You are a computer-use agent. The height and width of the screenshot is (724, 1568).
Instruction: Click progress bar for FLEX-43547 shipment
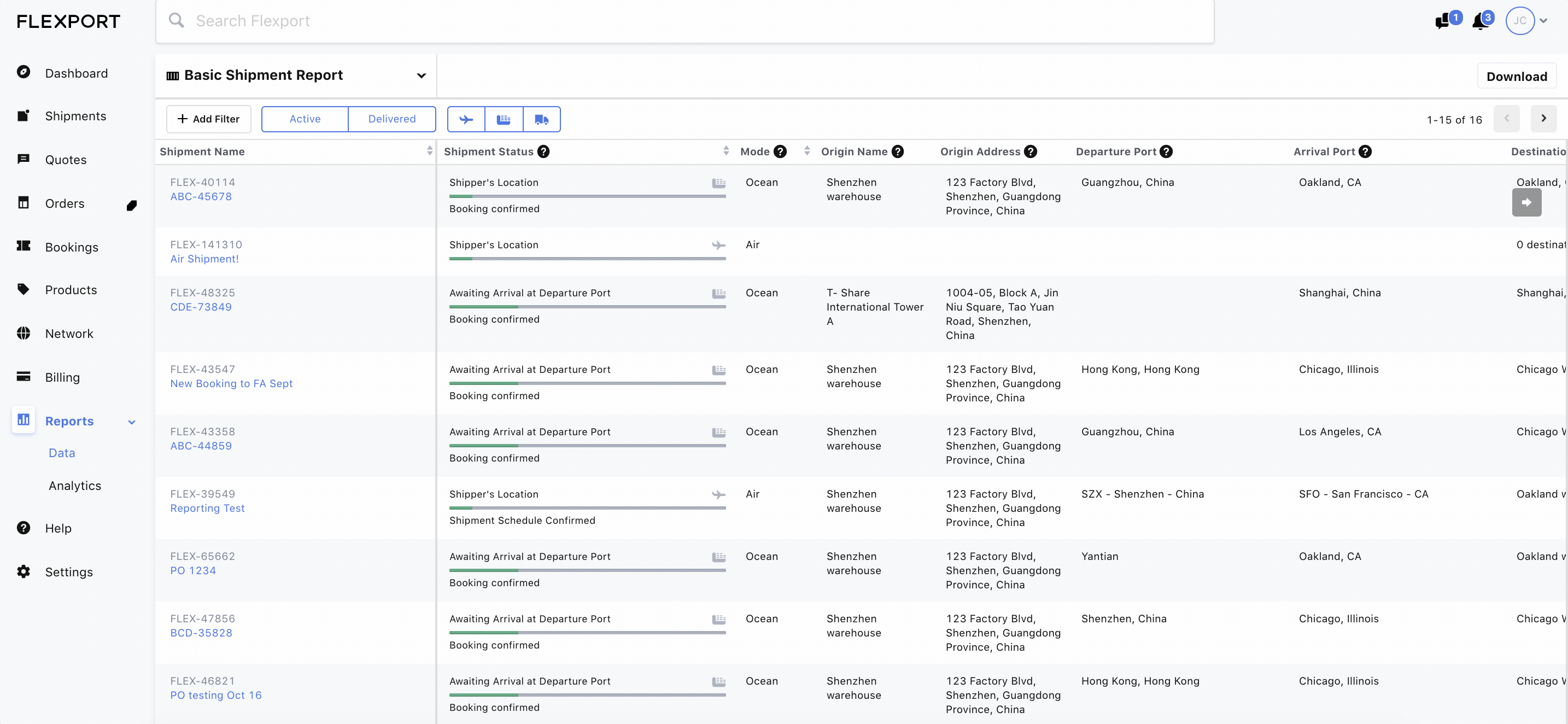coord(587,384)
